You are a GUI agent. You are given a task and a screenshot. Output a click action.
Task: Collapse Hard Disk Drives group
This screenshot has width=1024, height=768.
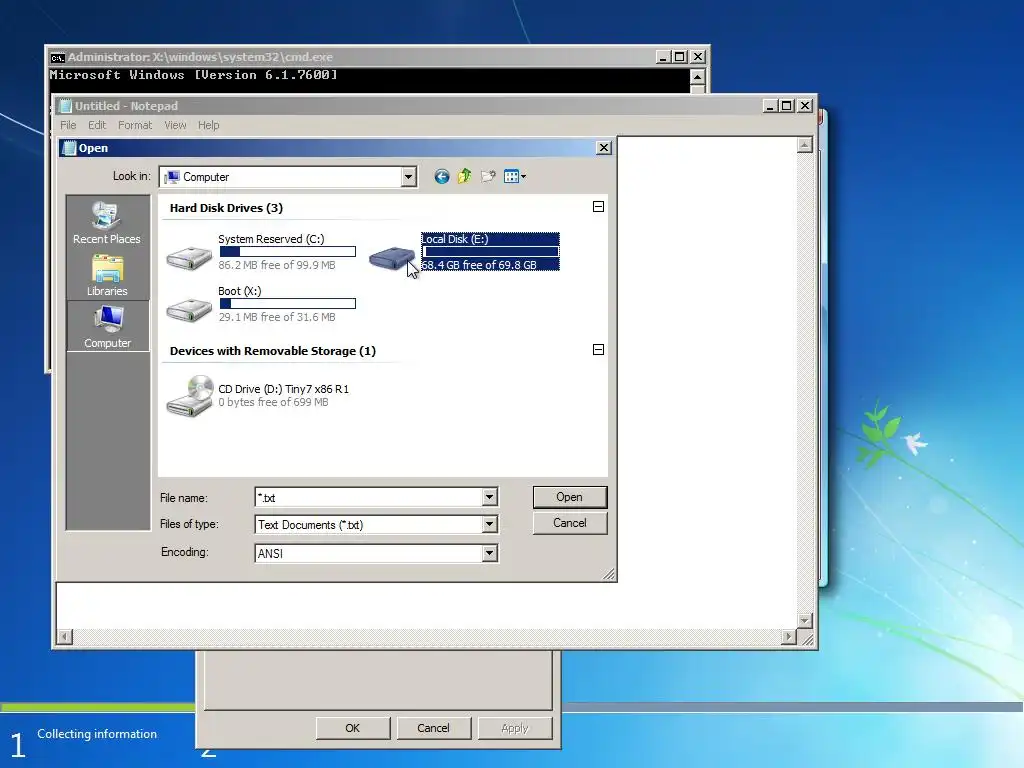point(598,207)
